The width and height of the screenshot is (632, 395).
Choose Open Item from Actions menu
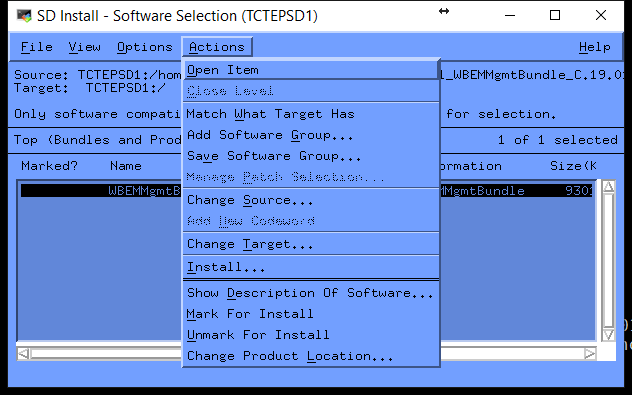(310, 70)
